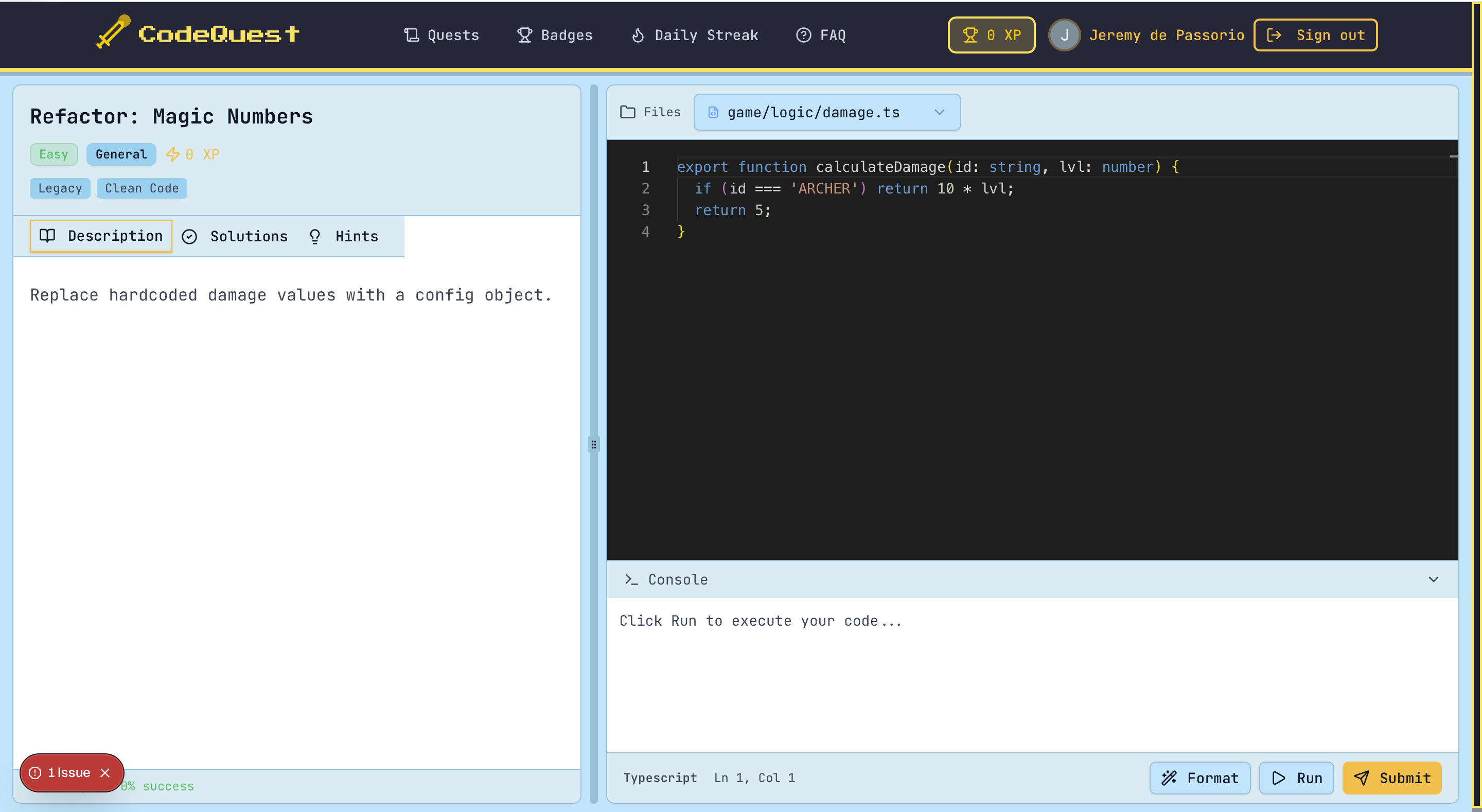The height and width of the screenshot is (812, 1482).
Task: Click the FAQ question mark icon
Action: point(803,35)
